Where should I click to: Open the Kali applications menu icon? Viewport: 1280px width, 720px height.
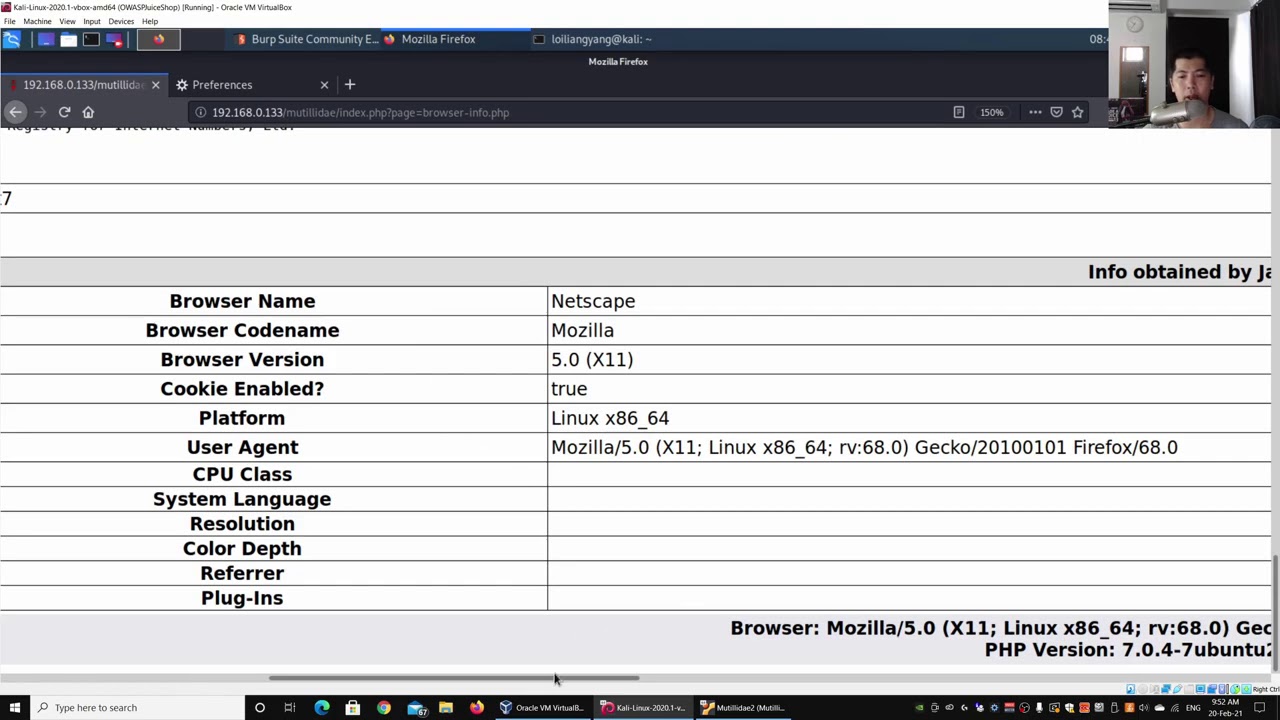click(x=12, y=39)
